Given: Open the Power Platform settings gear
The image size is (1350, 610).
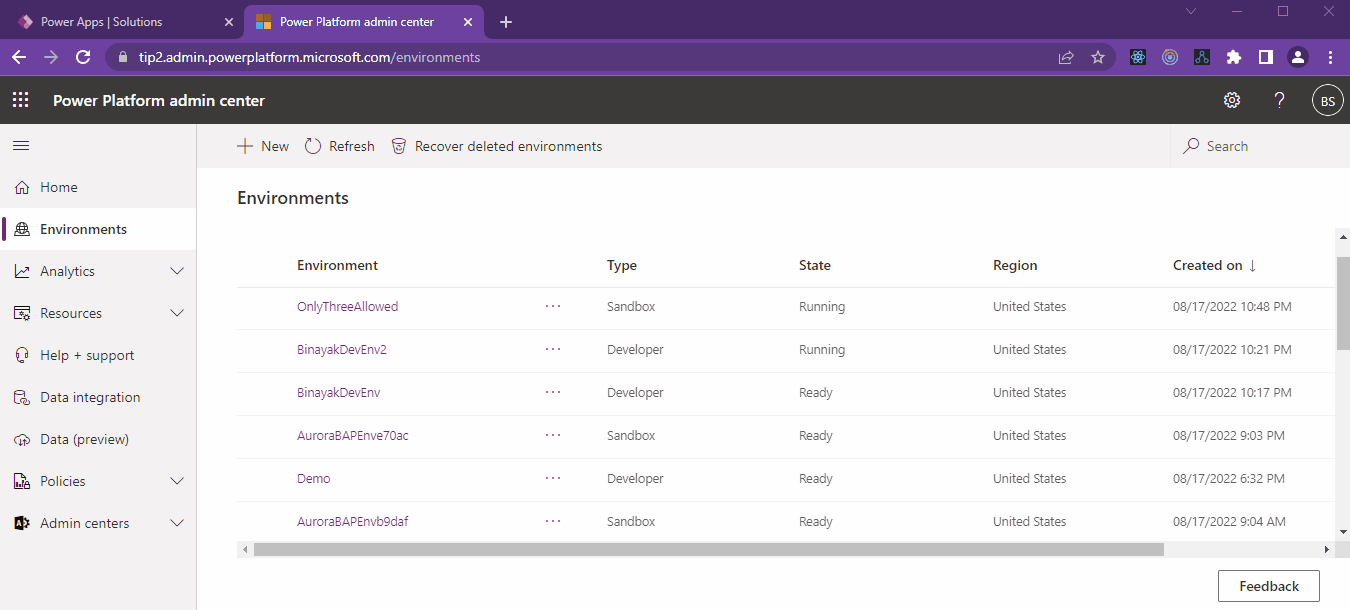Looking at the screenshot, I should pos(1232,100).
